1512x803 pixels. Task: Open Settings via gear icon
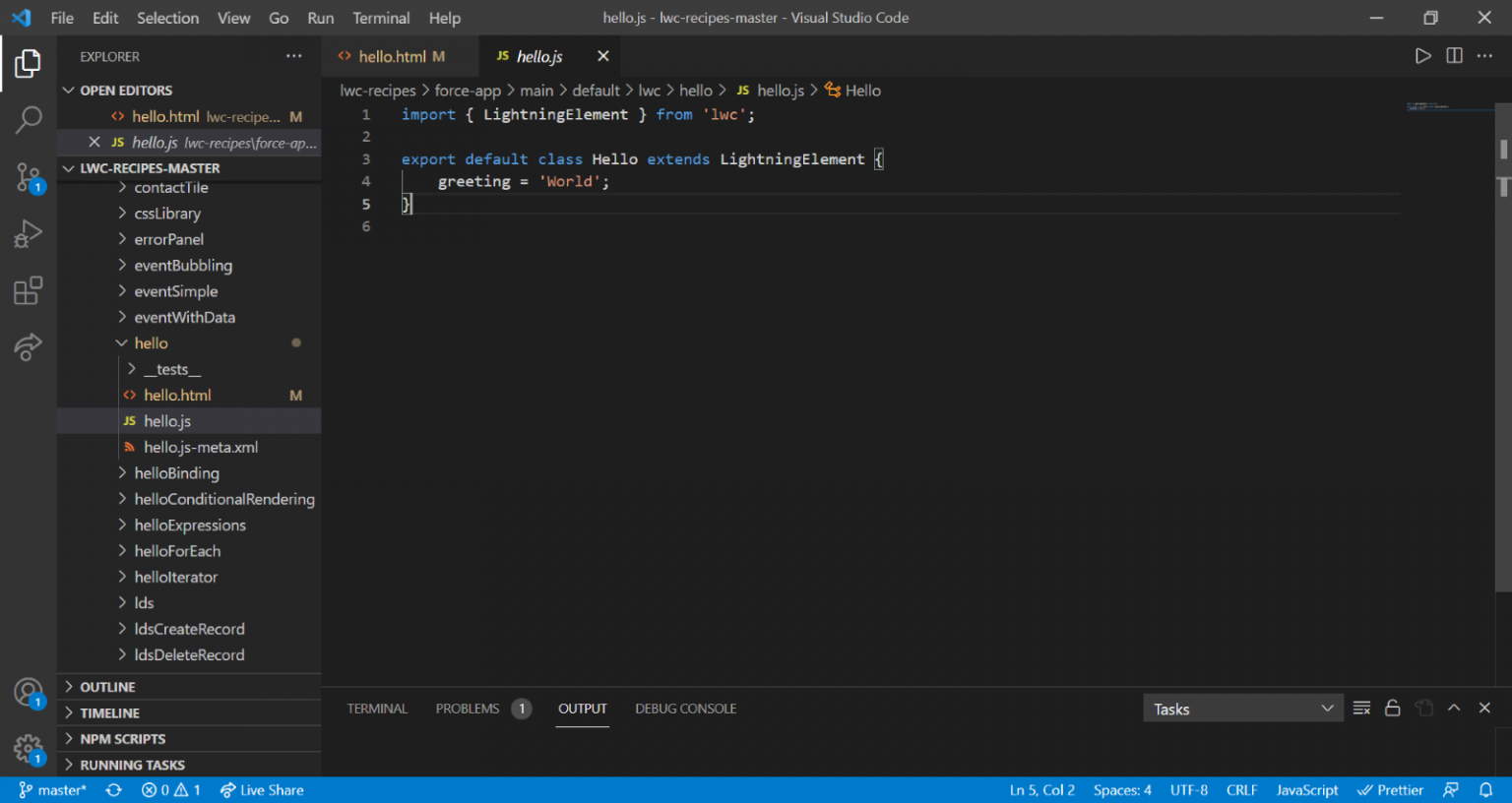pos(28,750)
